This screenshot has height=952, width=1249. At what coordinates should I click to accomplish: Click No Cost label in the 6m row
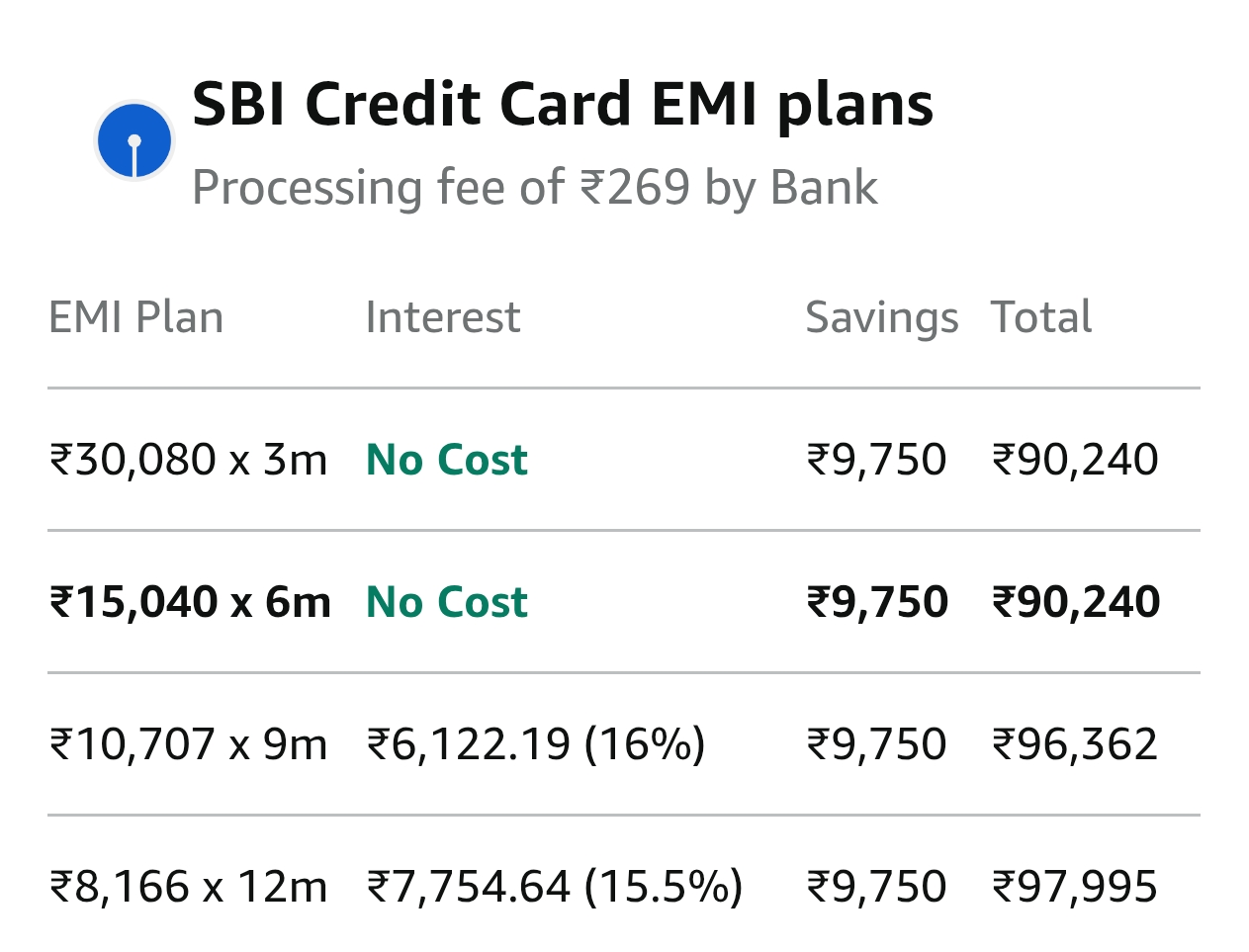[x=447, y=602]
